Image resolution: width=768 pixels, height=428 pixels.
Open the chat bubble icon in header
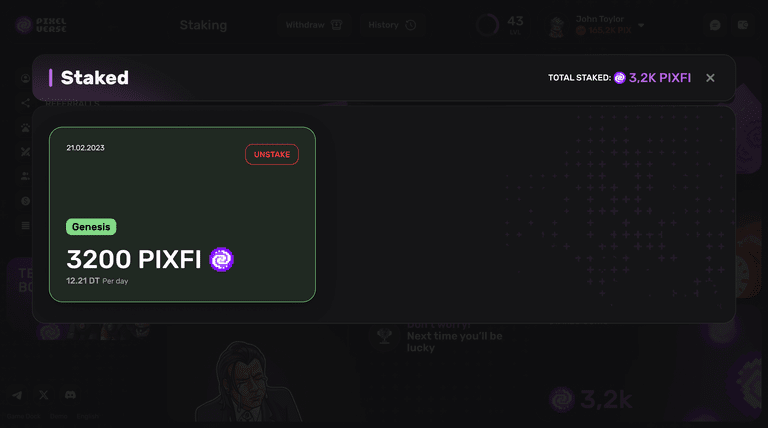pos(715,25)
